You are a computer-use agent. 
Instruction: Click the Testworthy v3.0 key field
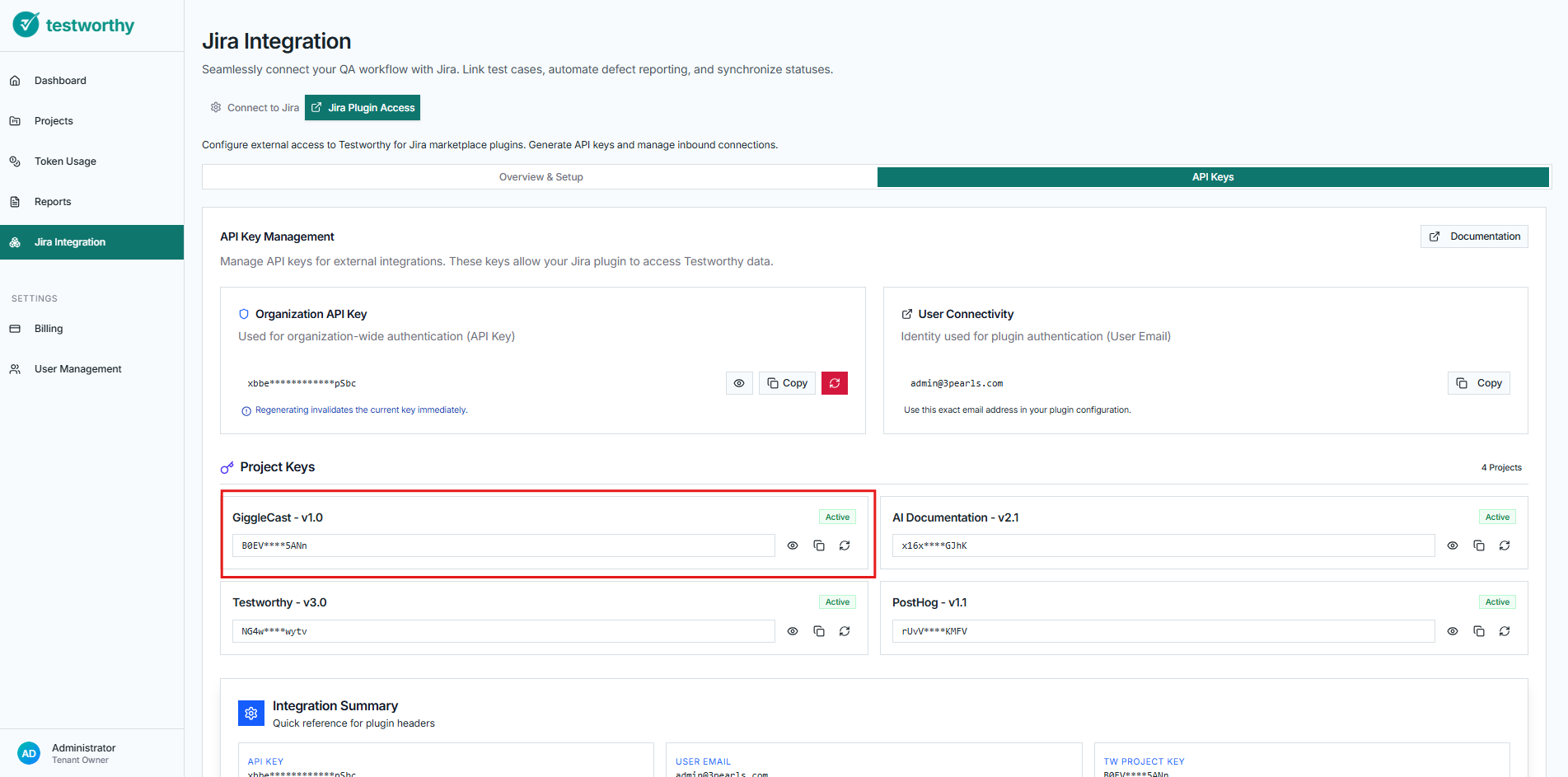point(503,631)
